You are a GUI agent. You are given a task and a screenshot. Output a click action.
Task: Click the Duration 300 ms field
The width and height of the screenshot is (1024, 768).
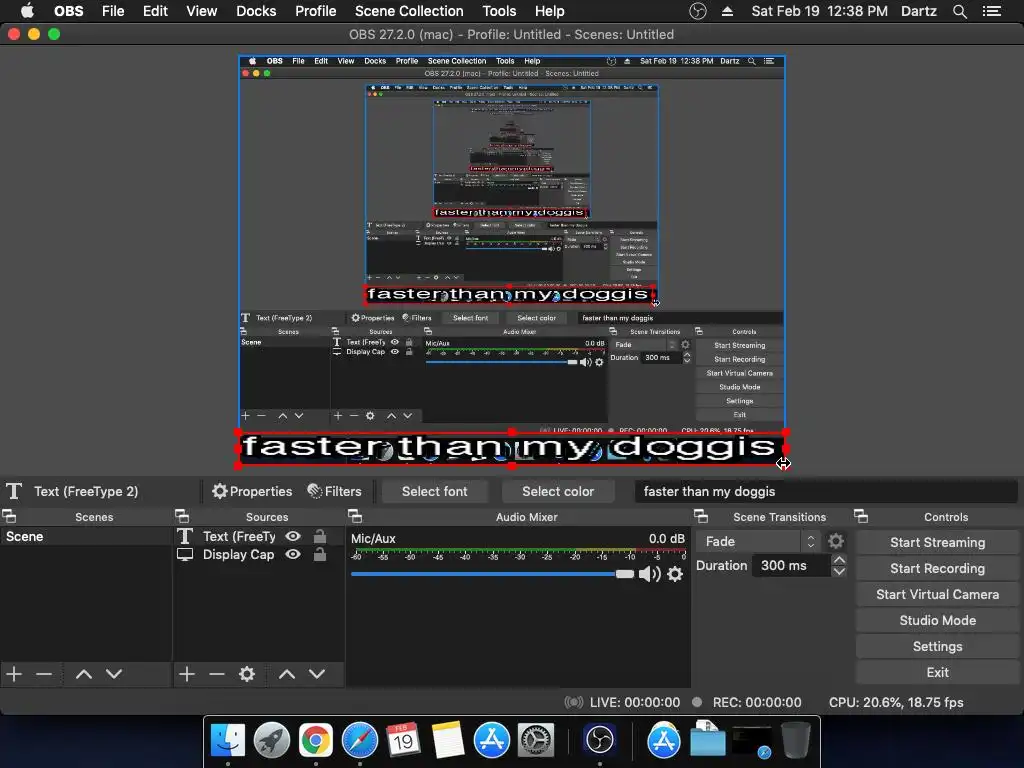coord(791,566)
